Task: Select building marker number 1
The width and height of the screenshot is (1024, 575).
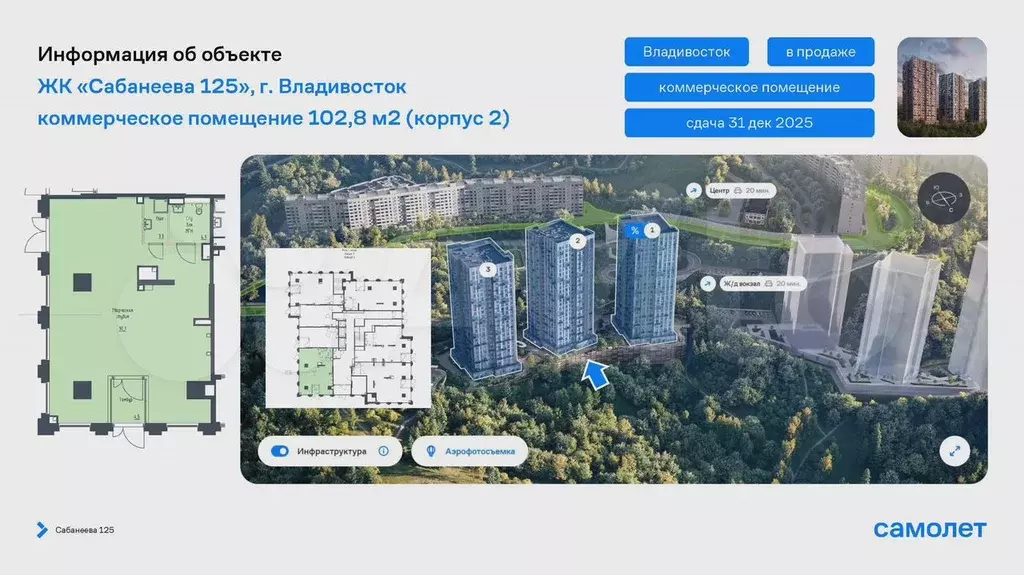Action: click(652, 230)
